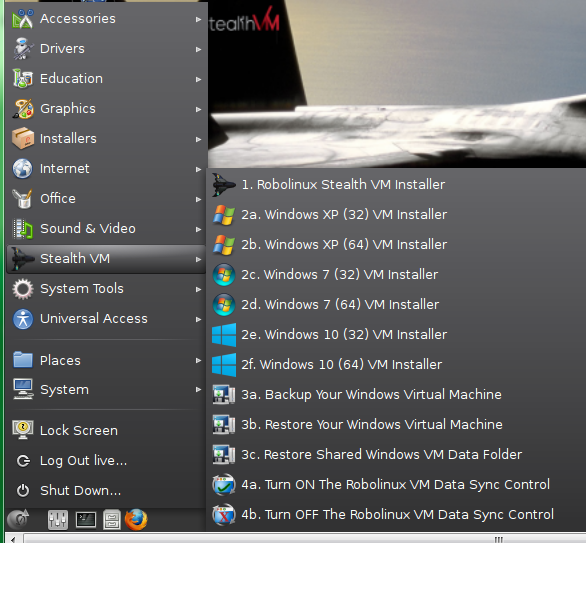
Task: Click the Internet globe icon
Action: coord(22,169)
